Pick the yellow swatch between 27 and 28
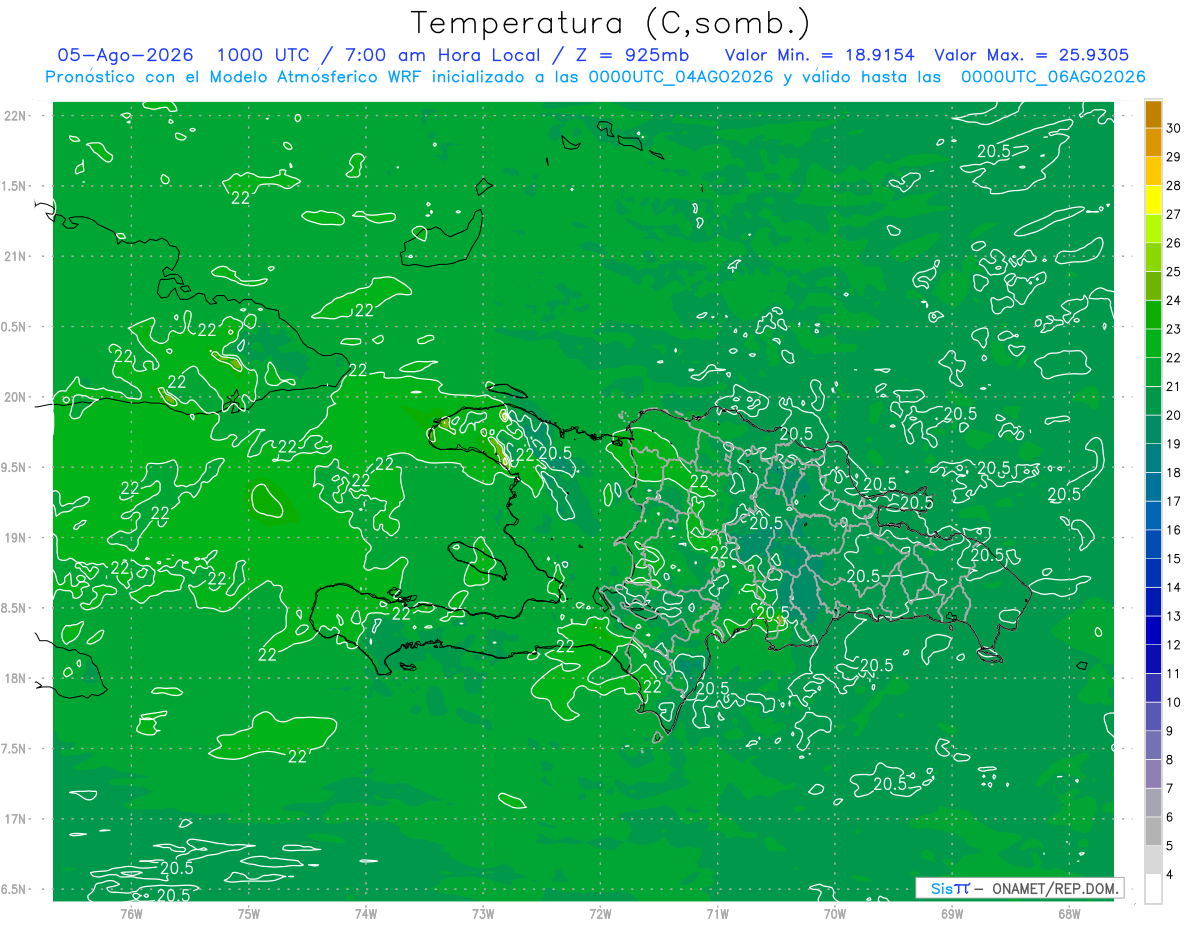 (1153, 200)
